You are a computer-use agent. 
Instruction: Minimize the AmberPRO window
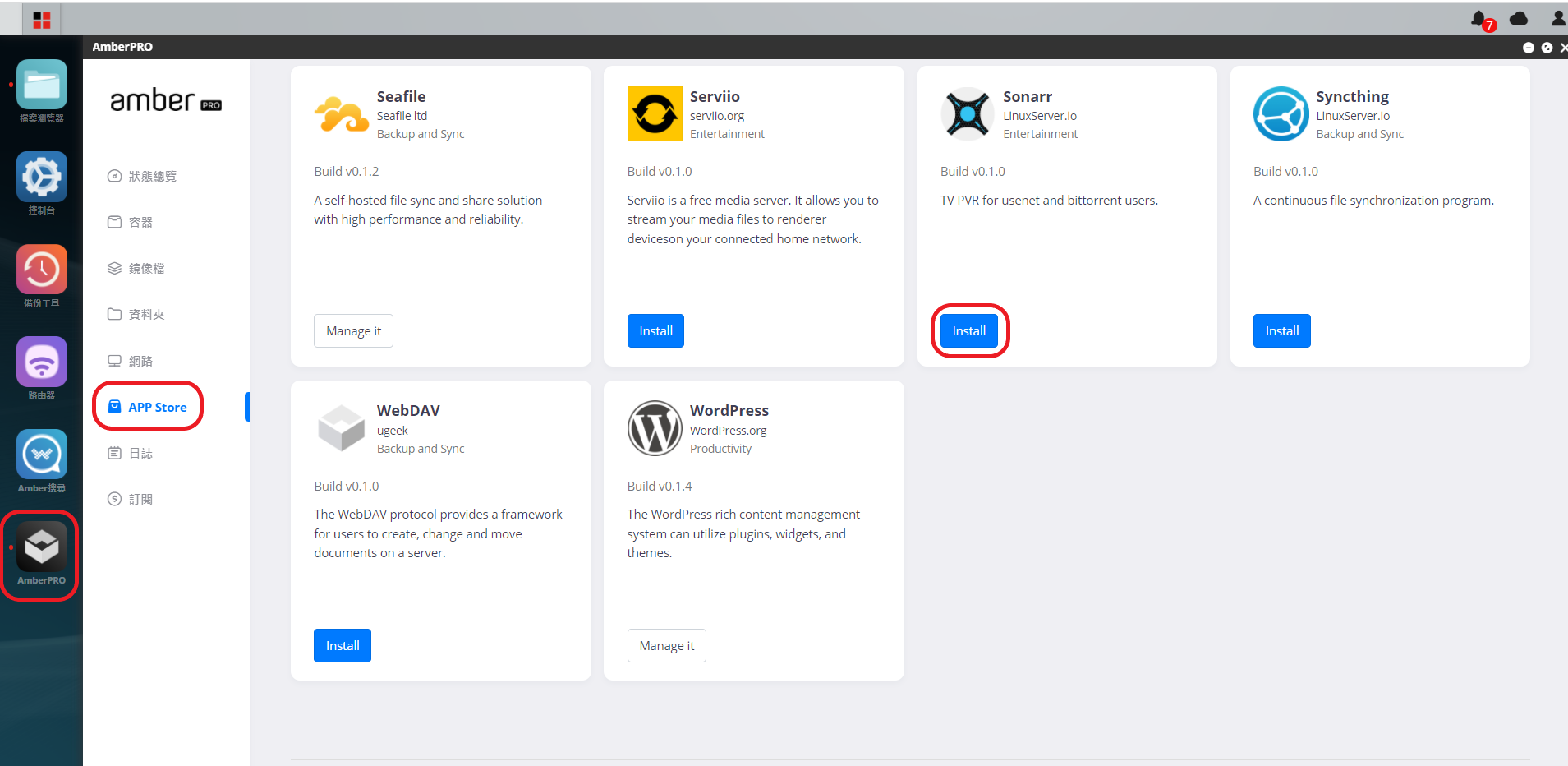pyautogui.click(x=1529, y=48)
